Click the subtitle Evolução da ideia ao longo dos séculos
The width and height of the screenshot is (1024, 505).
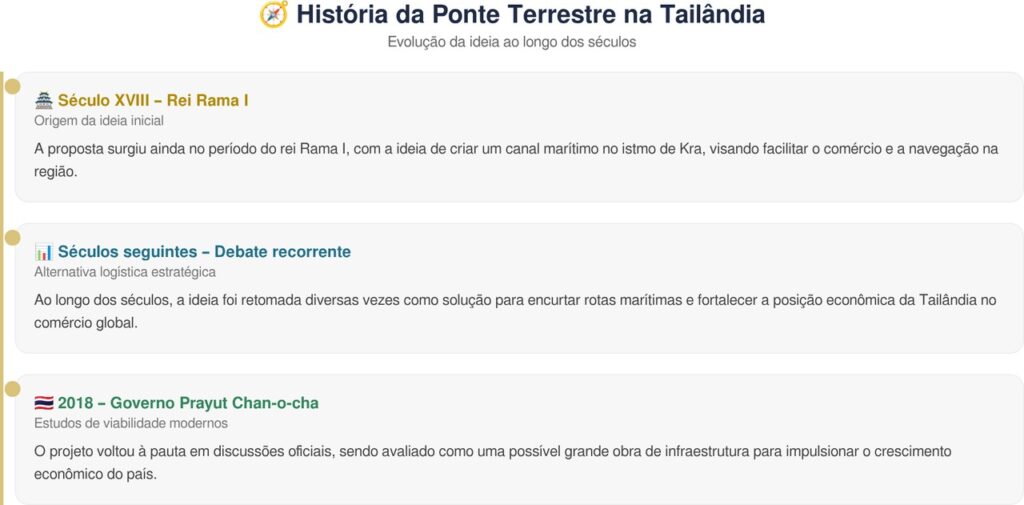(512, 42)
